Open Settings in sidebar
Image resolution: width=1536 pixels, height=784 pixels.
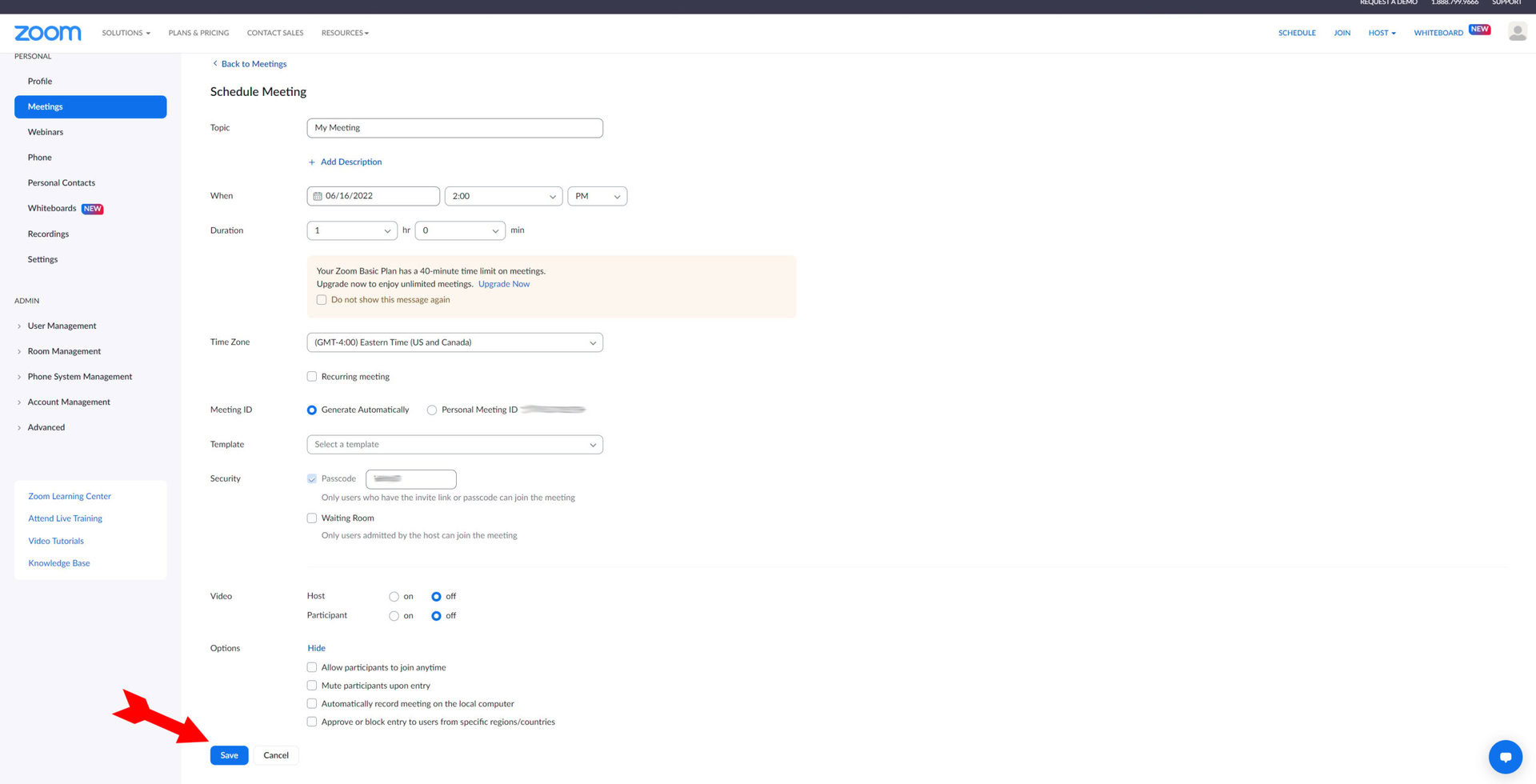(42, 260)
